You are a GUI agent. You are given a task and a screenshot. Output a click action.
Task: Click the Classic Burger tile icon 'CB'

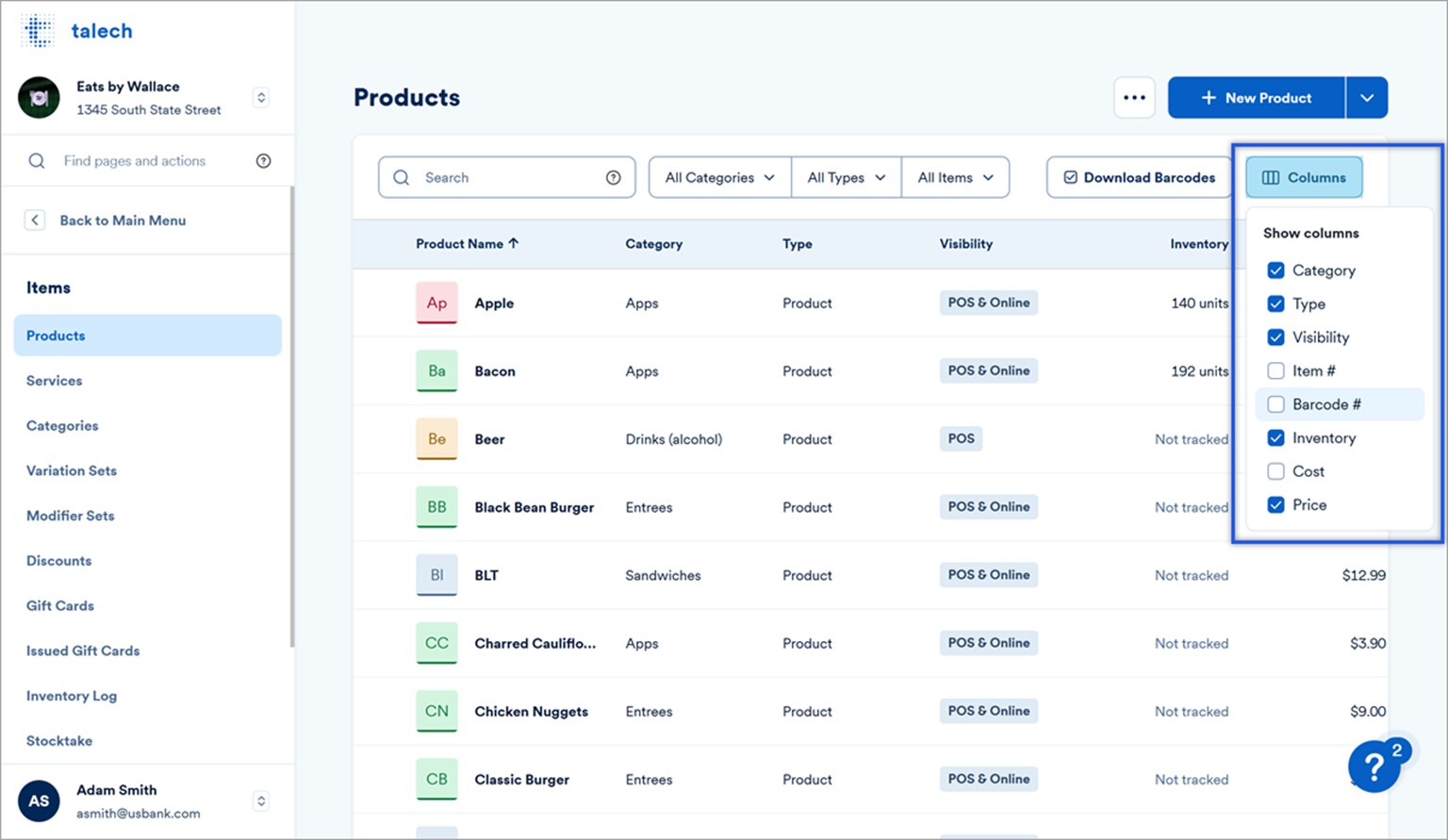point(436,780)
